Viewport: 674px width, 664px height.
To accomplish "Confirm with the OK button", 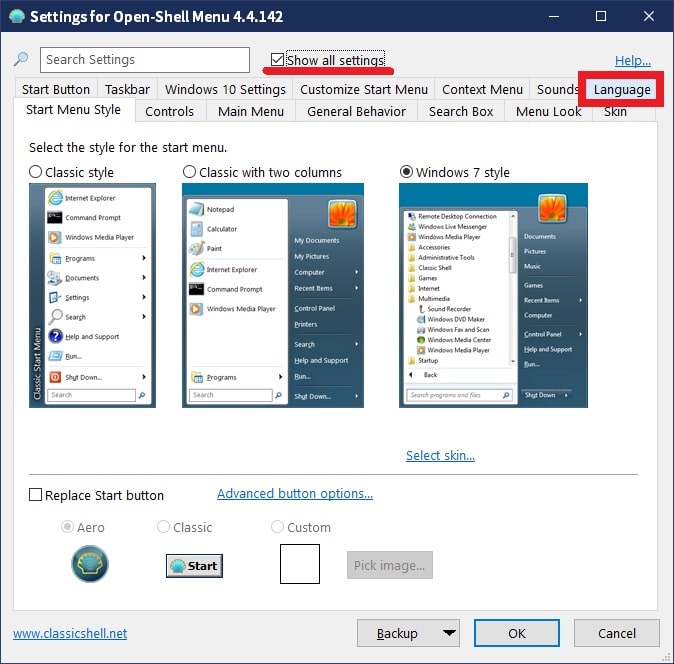I will [517, 633].
